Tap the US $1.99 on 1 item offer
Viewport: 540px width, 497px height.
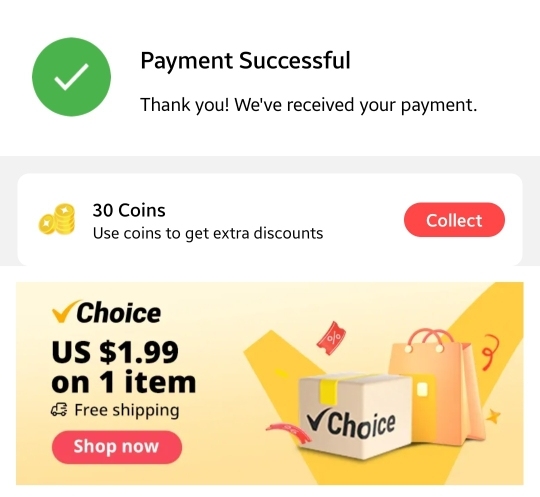[x=124, y=367]
